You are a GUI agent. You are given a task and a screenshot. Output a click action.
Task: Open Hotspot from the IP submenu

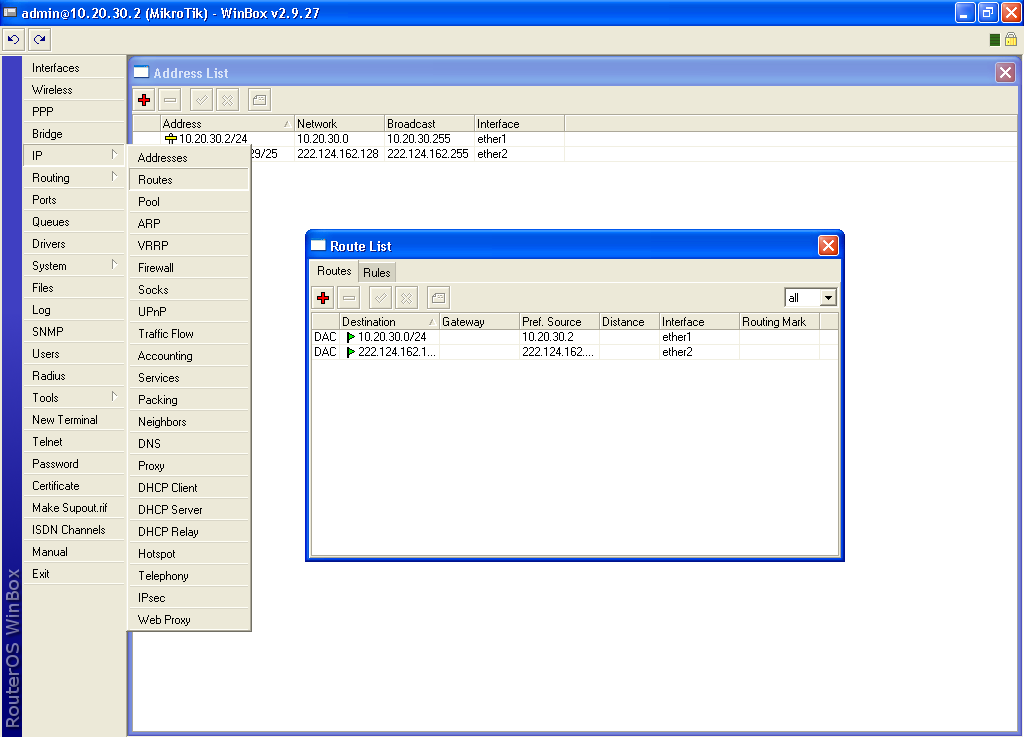tap(189, 554)
